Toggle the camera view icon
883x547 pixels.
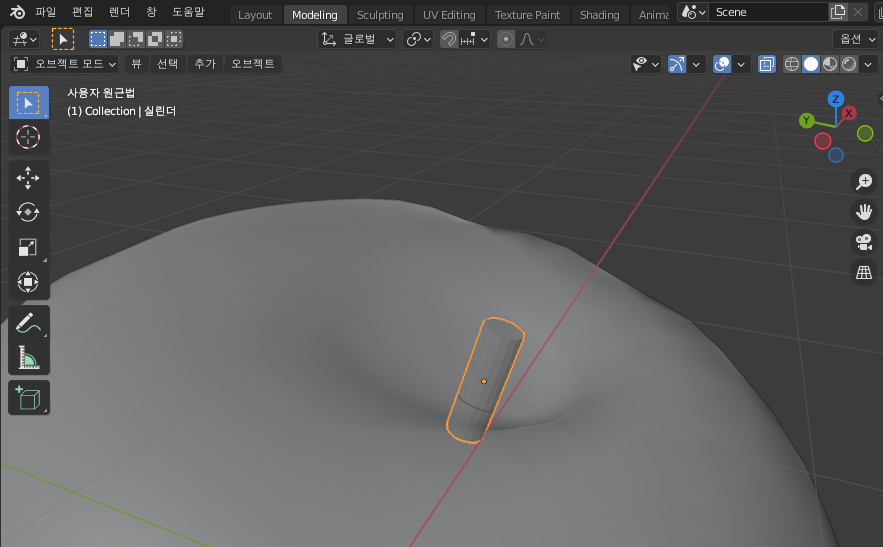click(864, 242)
